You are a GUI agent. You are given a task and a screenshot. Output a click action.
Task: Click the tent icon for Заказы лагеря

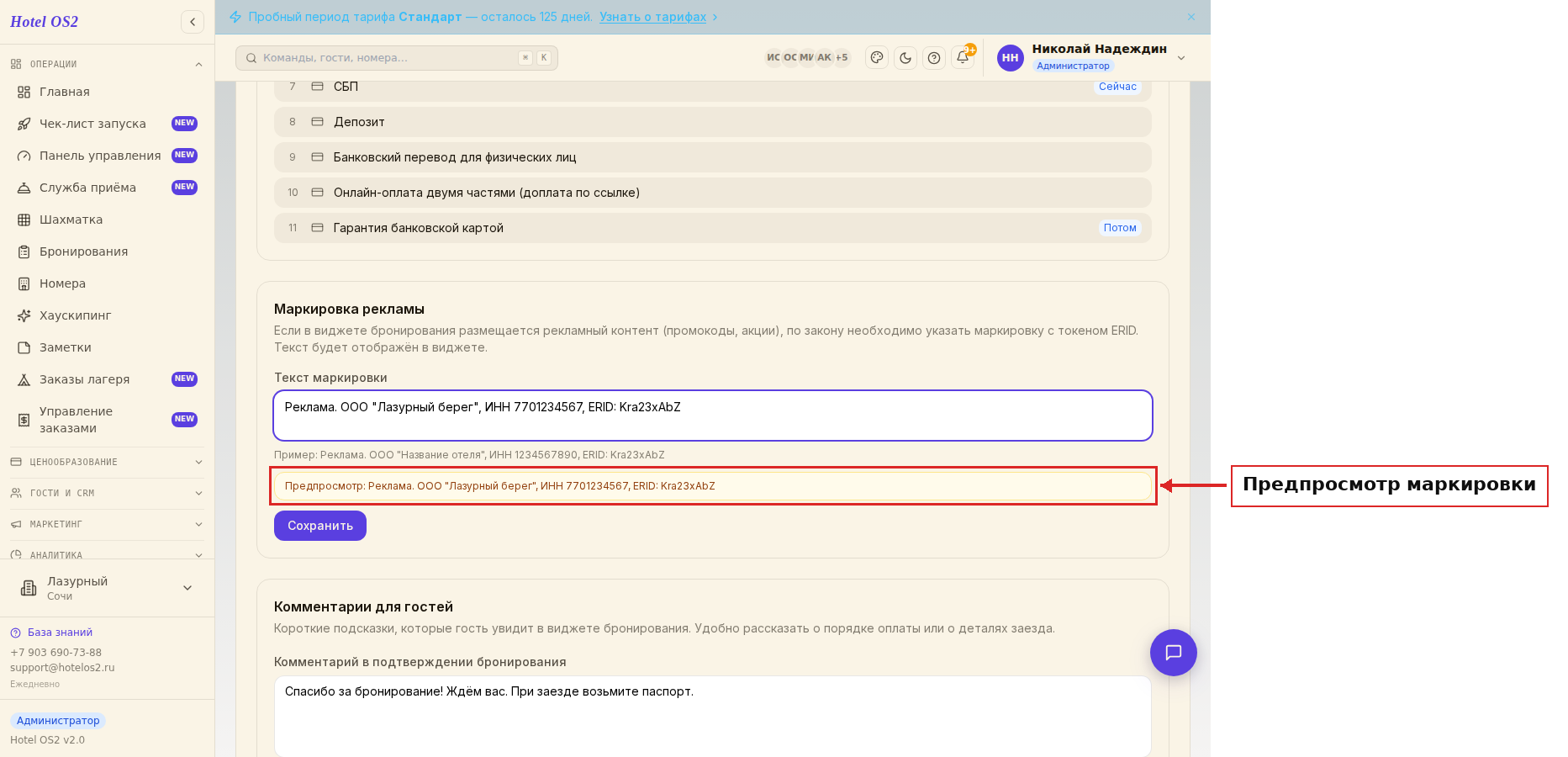point(24,379)
